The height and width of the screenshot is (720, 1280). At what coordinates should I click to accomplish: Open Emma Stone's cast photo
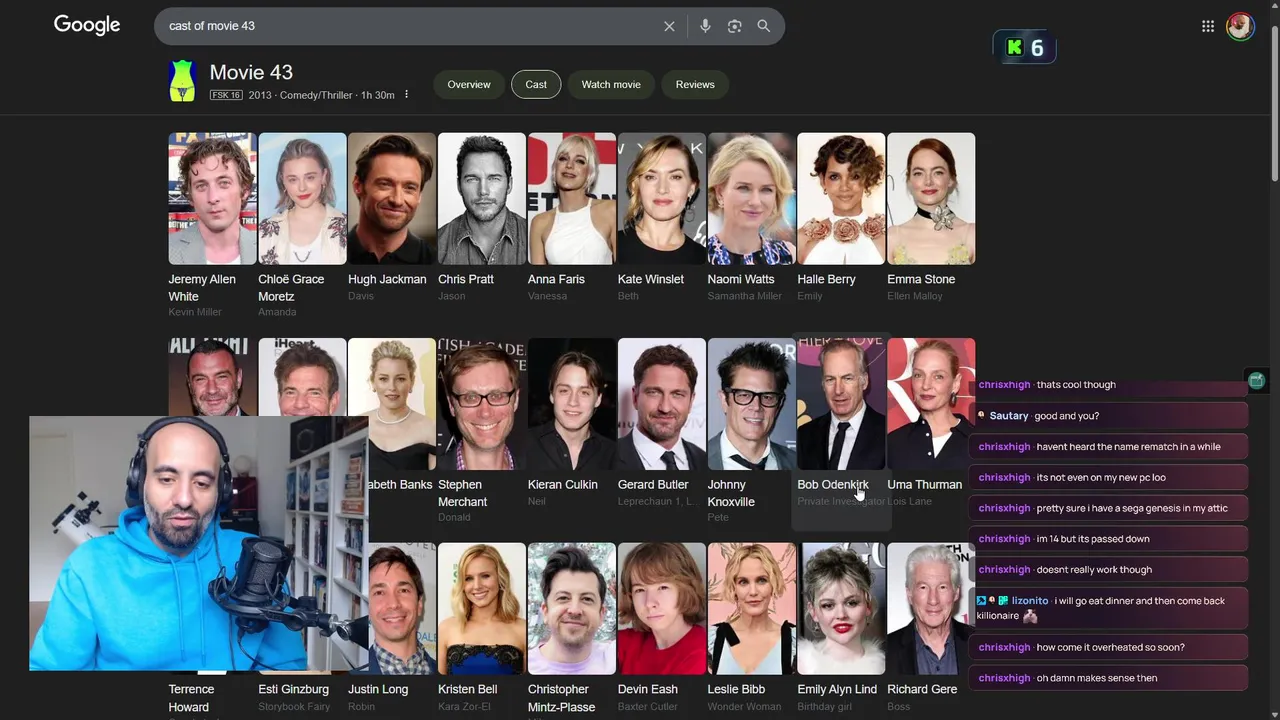(x=931, y=199)
